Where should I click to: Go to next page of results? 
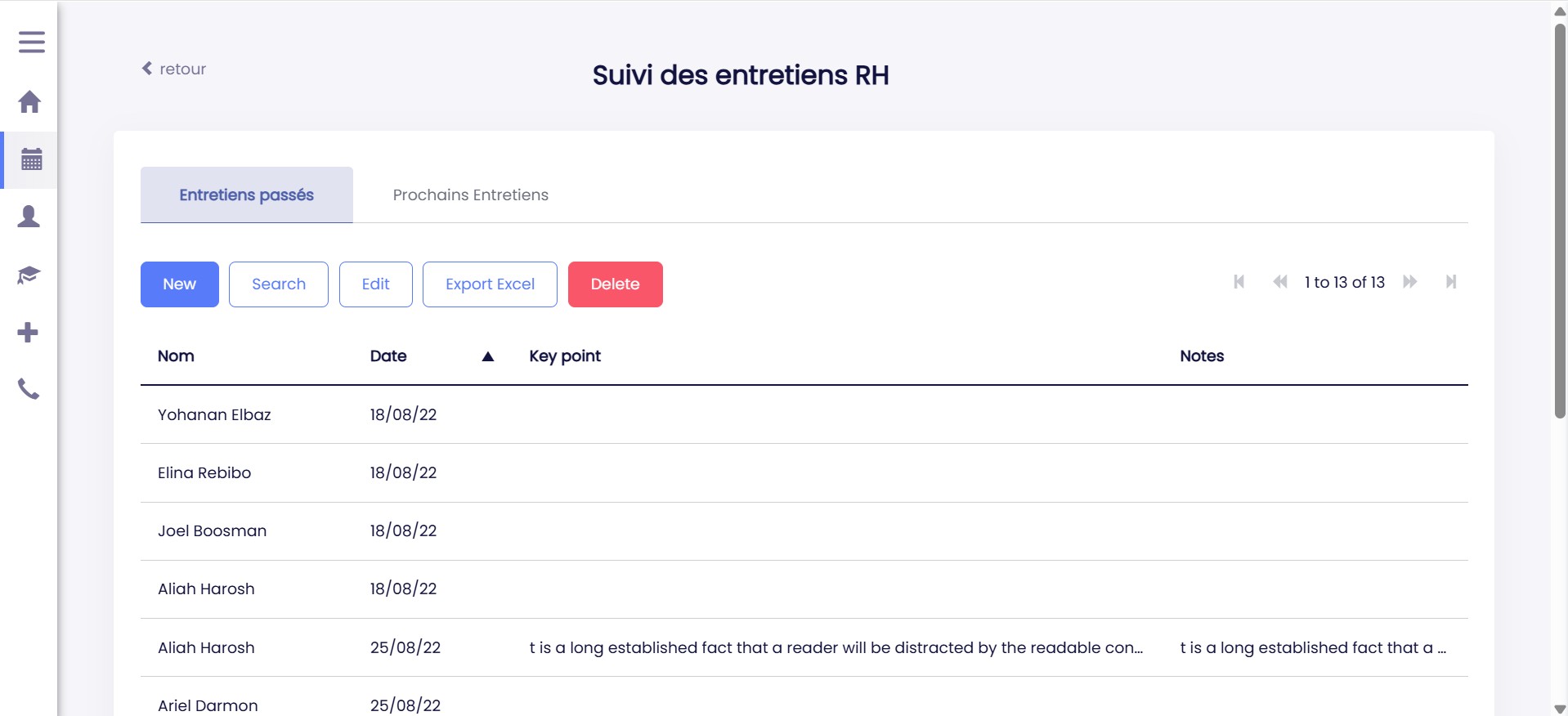[1410, 282]
